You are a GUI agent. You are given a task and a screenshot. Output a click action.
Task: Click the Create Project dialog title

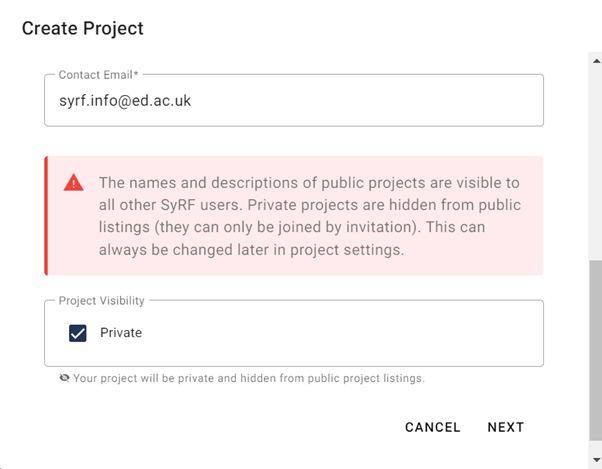pos(83,28)
